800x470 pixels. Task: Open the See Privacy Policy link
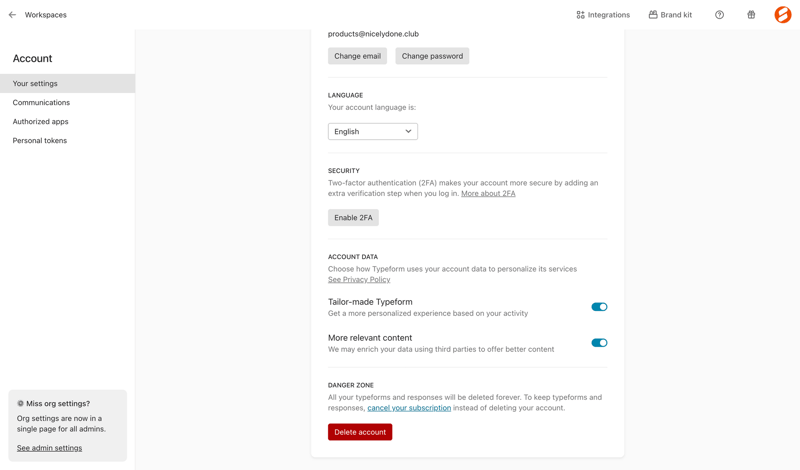pos(359,280)
